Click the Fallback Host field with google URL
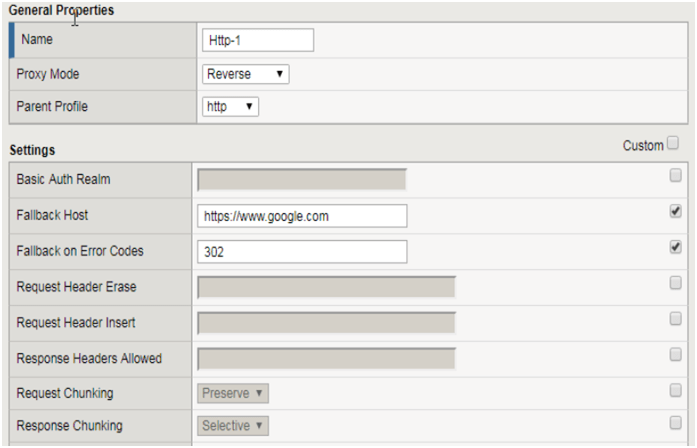 pos(302,216)
